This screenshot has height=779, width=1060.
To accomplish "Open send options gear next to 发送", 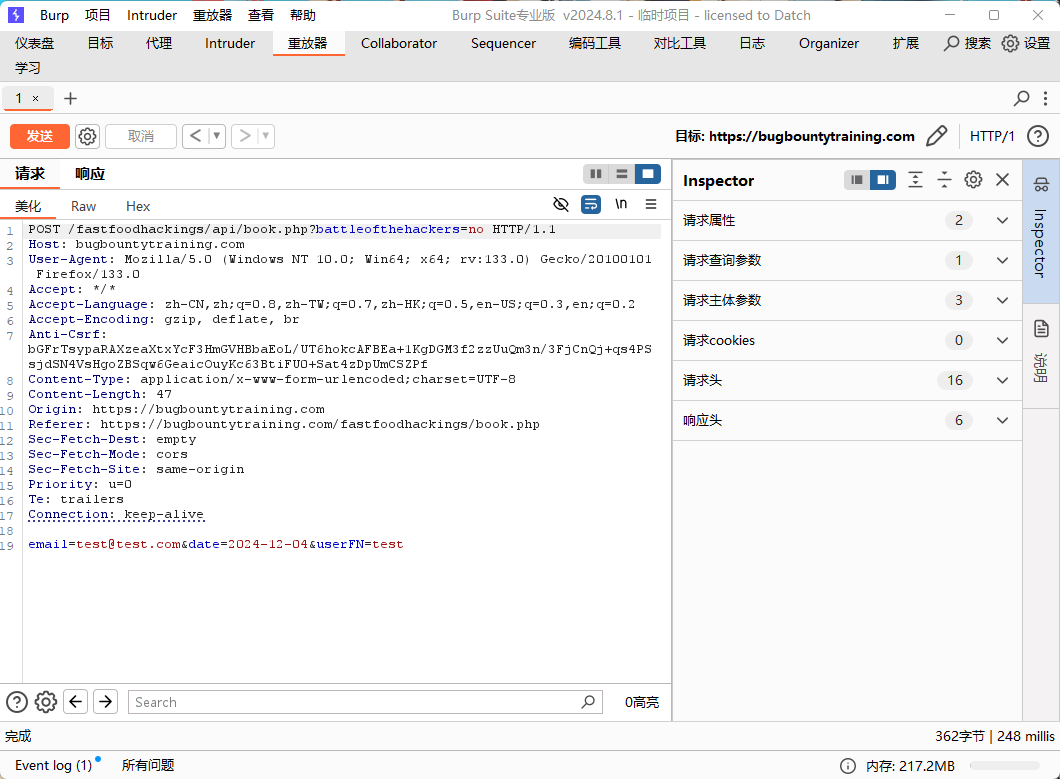I will click(87, 136).
